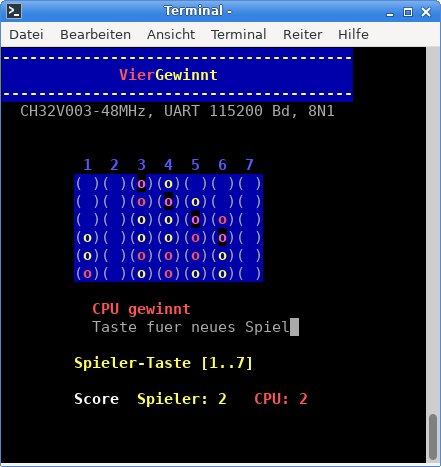Screen dimensions: 441x467
Task: Click column number 7 header
Action: (x=249, y=165)
